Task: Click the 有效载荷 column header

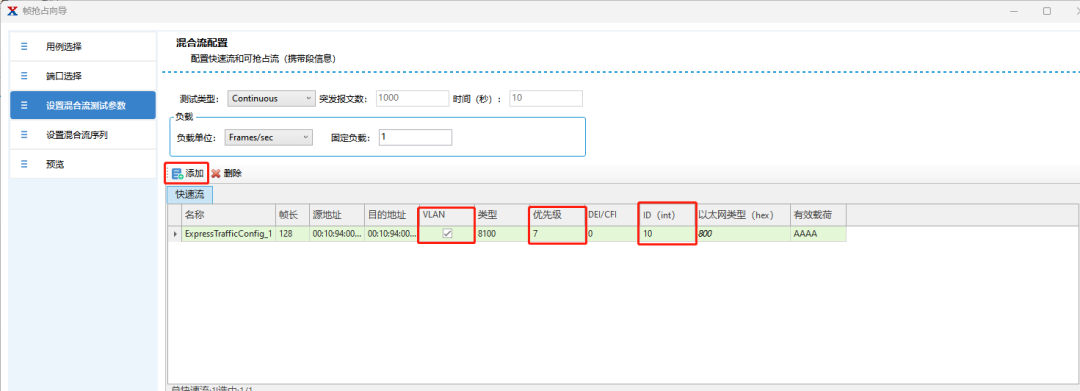Action: [818, 215]
